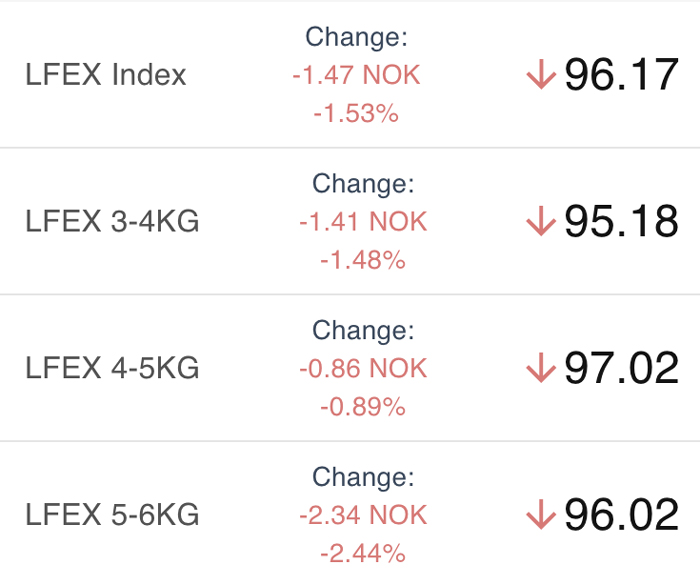Click the down arrow beside 96.02

pyautogui.click(x=541, y=514)
